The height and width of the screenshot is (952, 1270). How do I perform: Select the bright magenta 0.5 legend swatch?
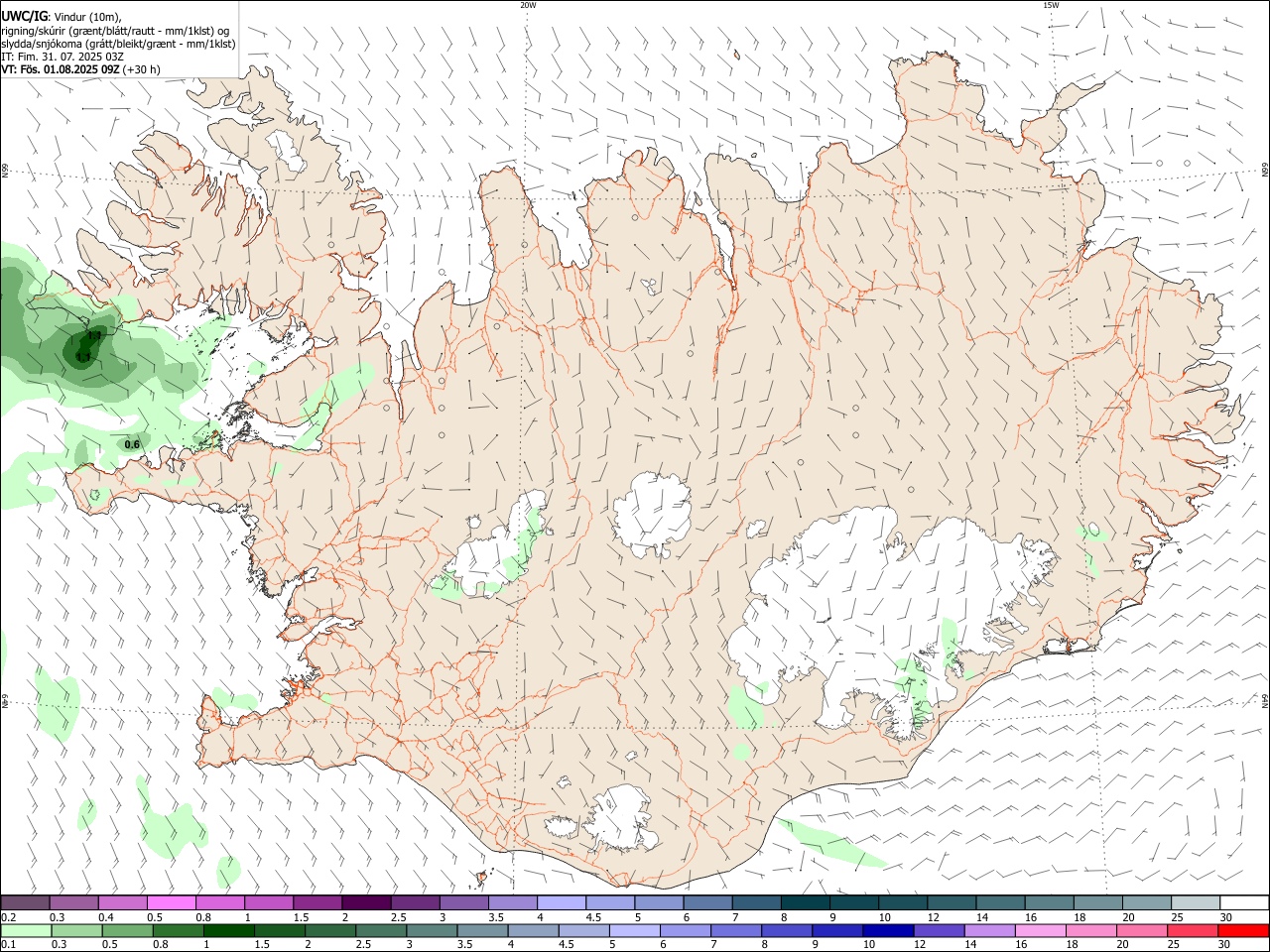tap(171, 903)
